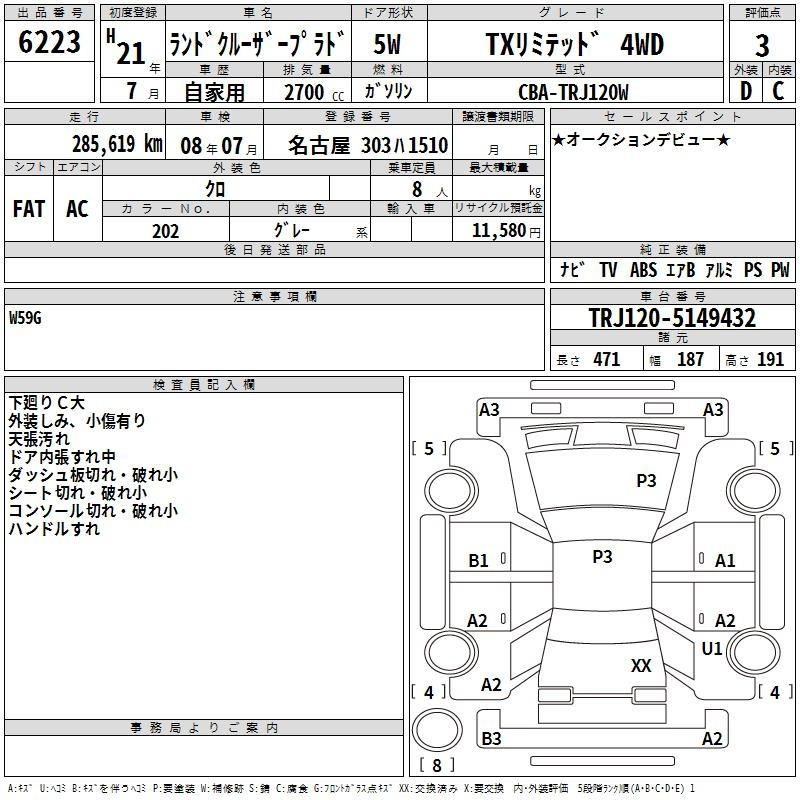
Task: Click the B1 damage mark on the diagram
Action: [x=478, y=561]
